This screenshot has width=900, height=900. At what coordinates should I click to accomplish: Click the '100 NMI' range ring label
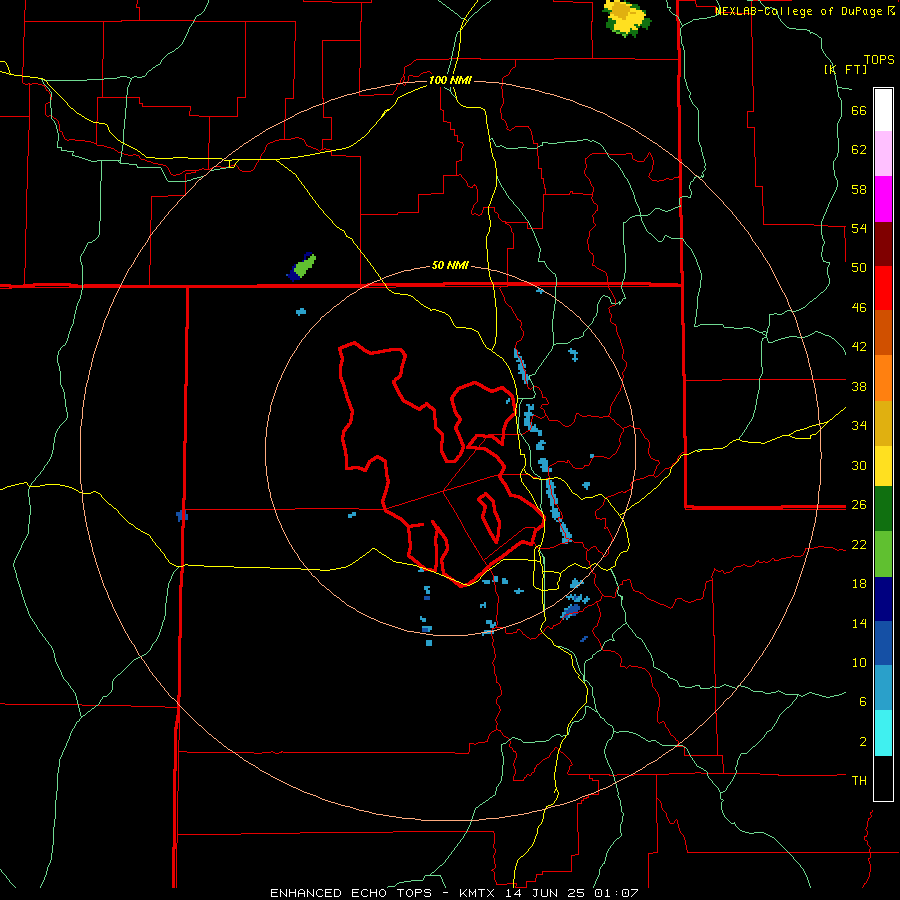coord(450,80)
